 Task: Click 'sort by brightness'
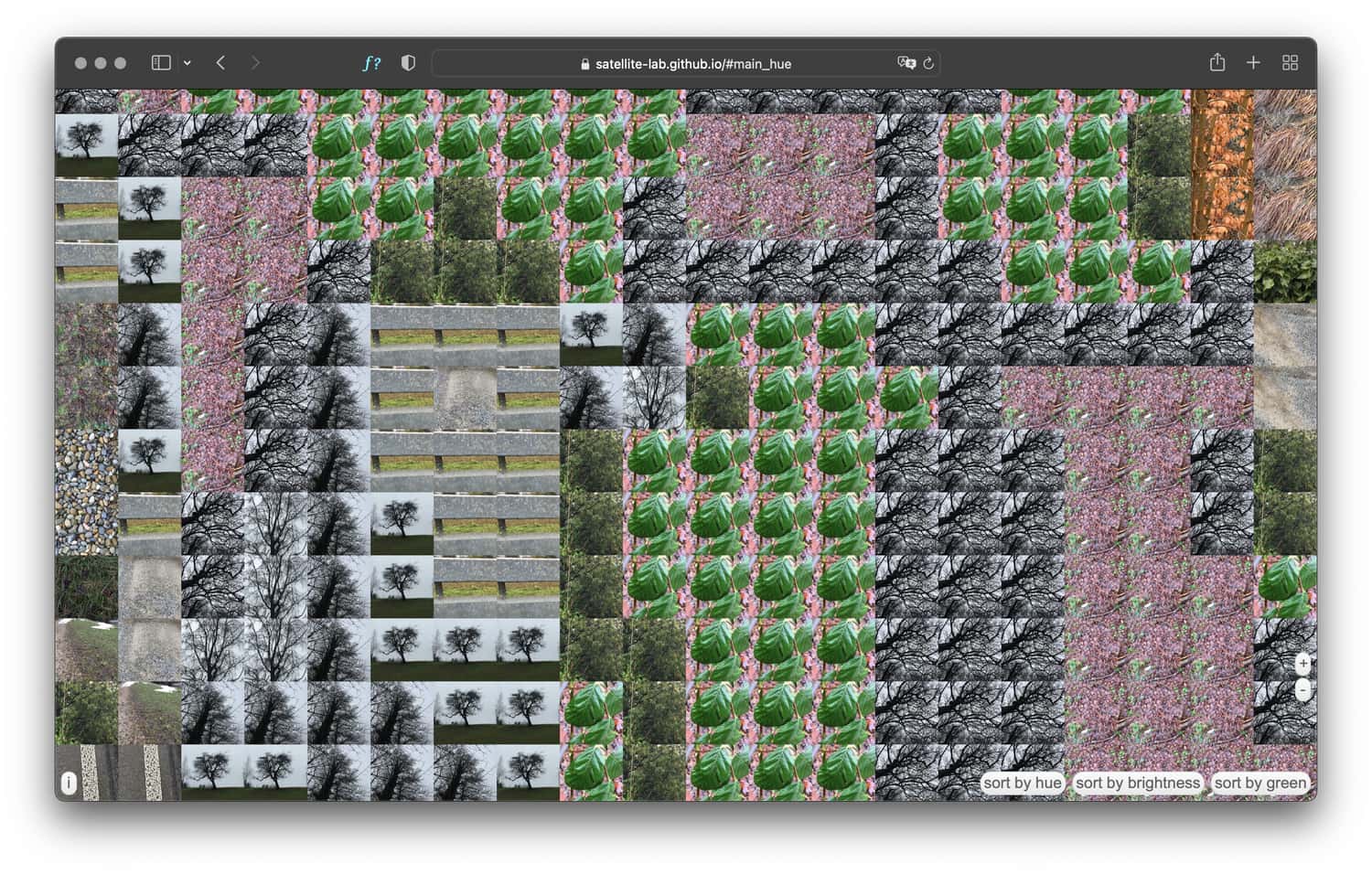[x=1138, y=783]
